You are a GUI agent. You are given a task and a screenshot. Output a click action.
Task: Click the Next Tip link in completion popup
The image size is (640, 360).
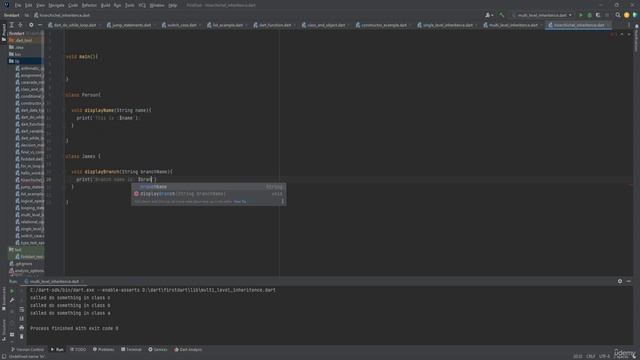[x=240, y=202]
